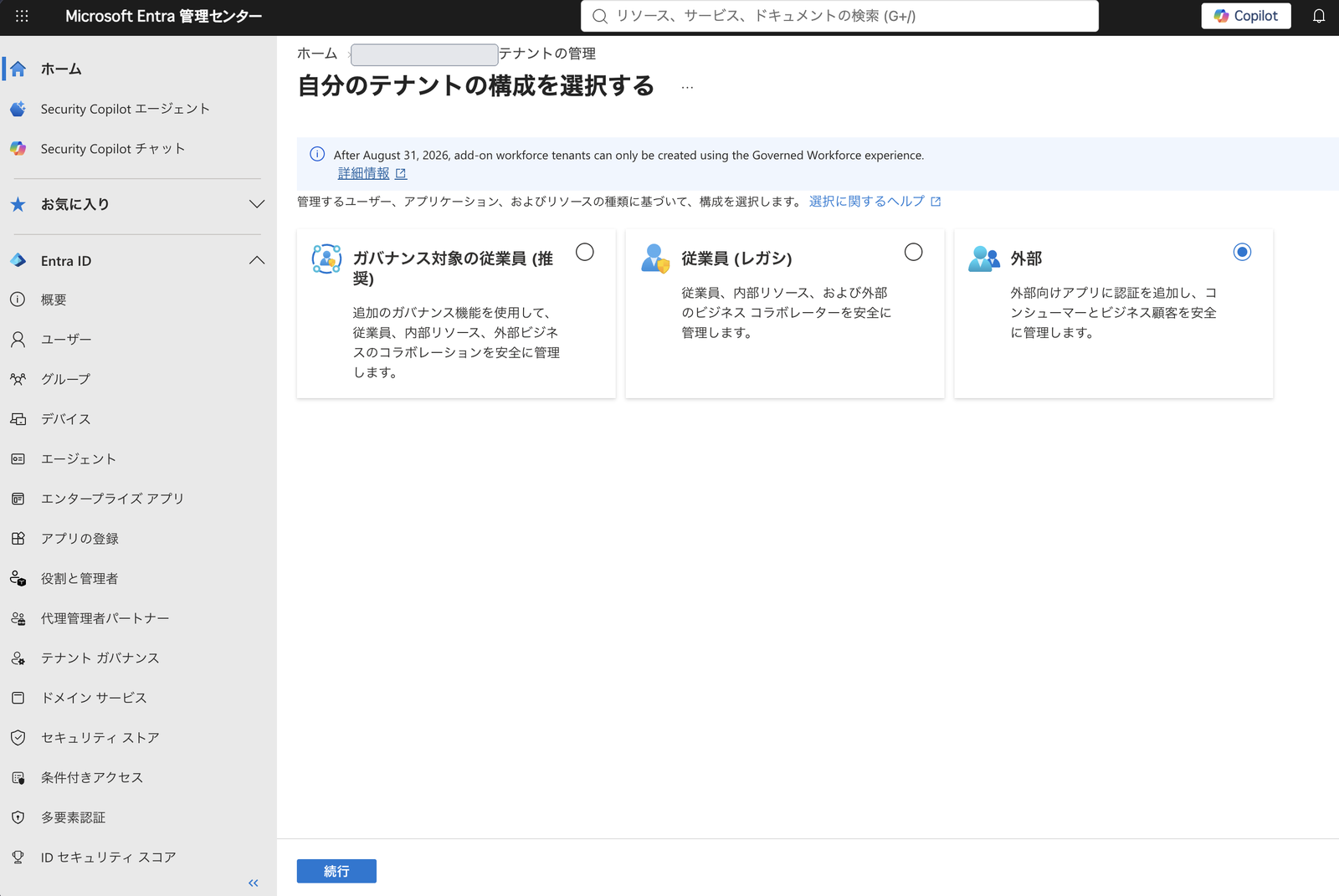Image resolution: width=1339 pixels, height=896 pixels.
Task: Click the 概要 info icon
Action: [x=18, y=300]
